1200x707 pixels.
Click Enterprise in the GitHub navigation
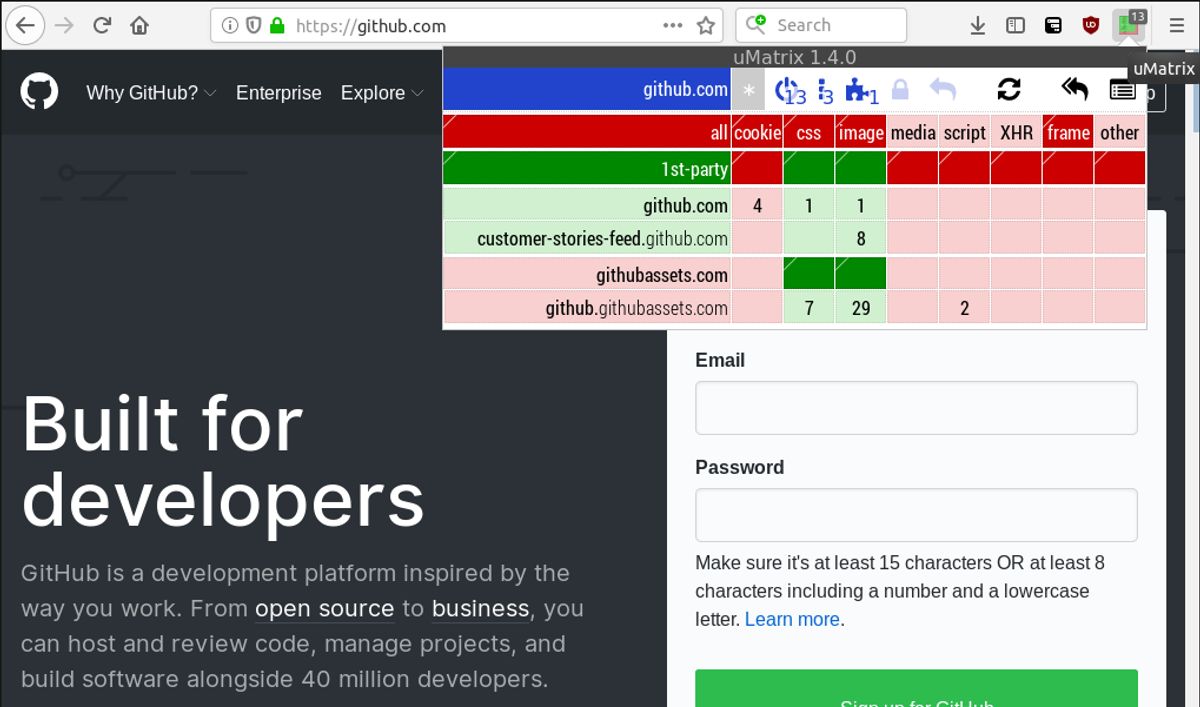pos(278,93)
